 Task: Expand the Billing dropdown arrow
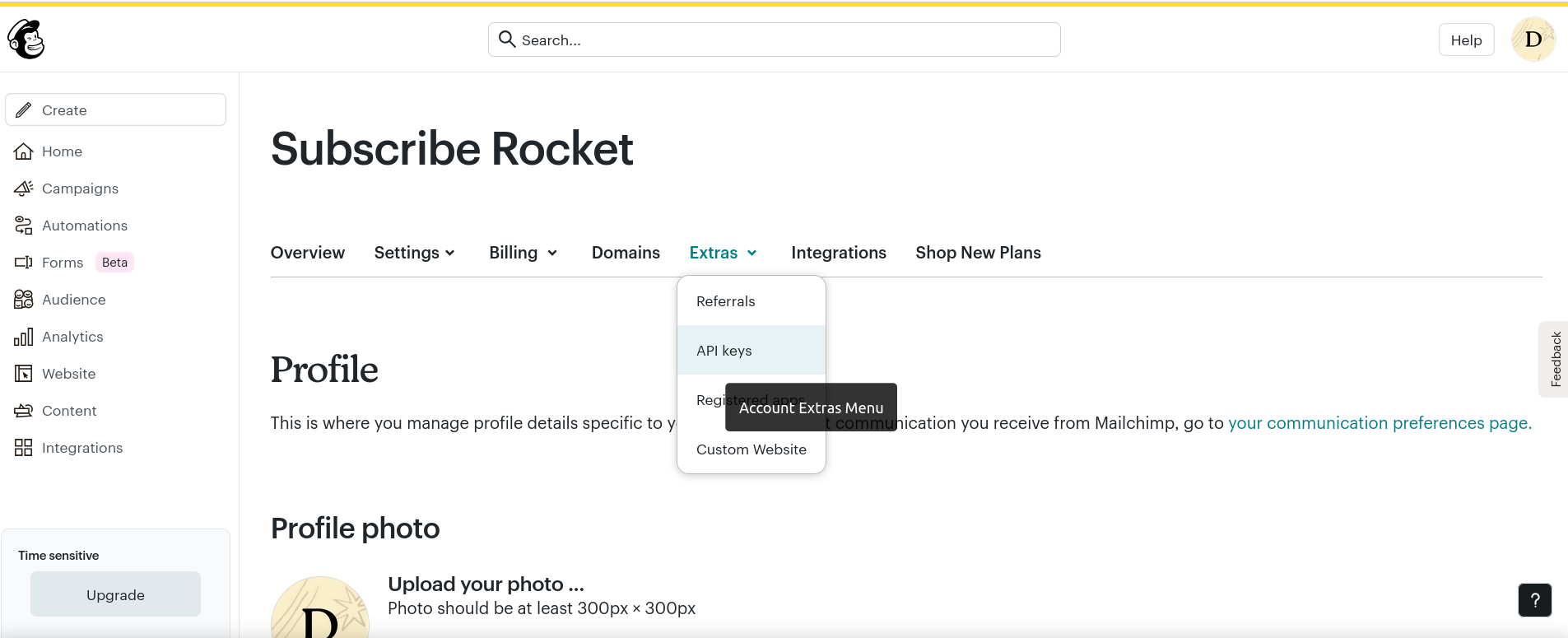point(552,254)
